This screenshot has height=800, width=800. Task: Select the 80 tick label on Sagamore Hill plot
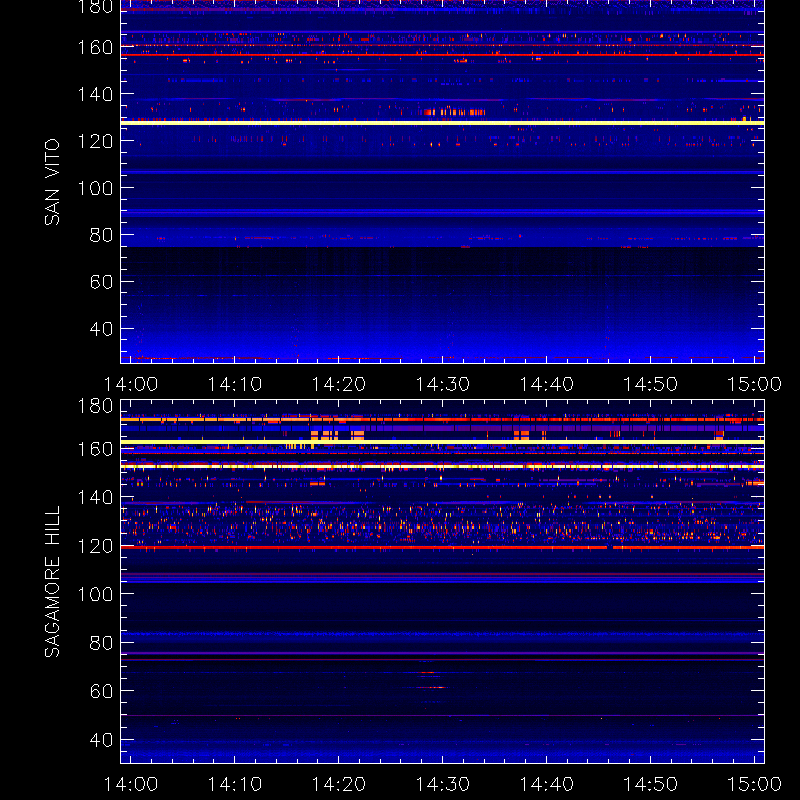[x=101, y=643]
